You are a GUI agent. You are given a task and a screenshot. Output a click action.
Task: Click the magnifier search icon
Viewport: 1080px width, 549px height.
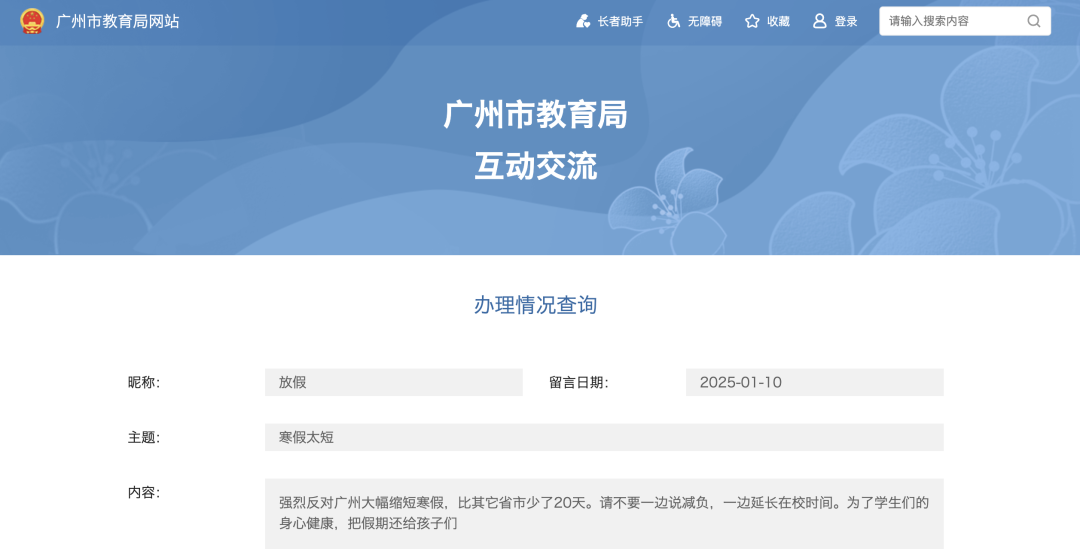1034,21
